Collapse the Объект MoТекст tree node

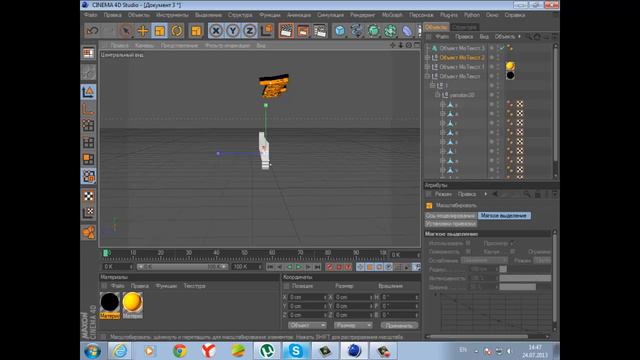tap(427, 76)
